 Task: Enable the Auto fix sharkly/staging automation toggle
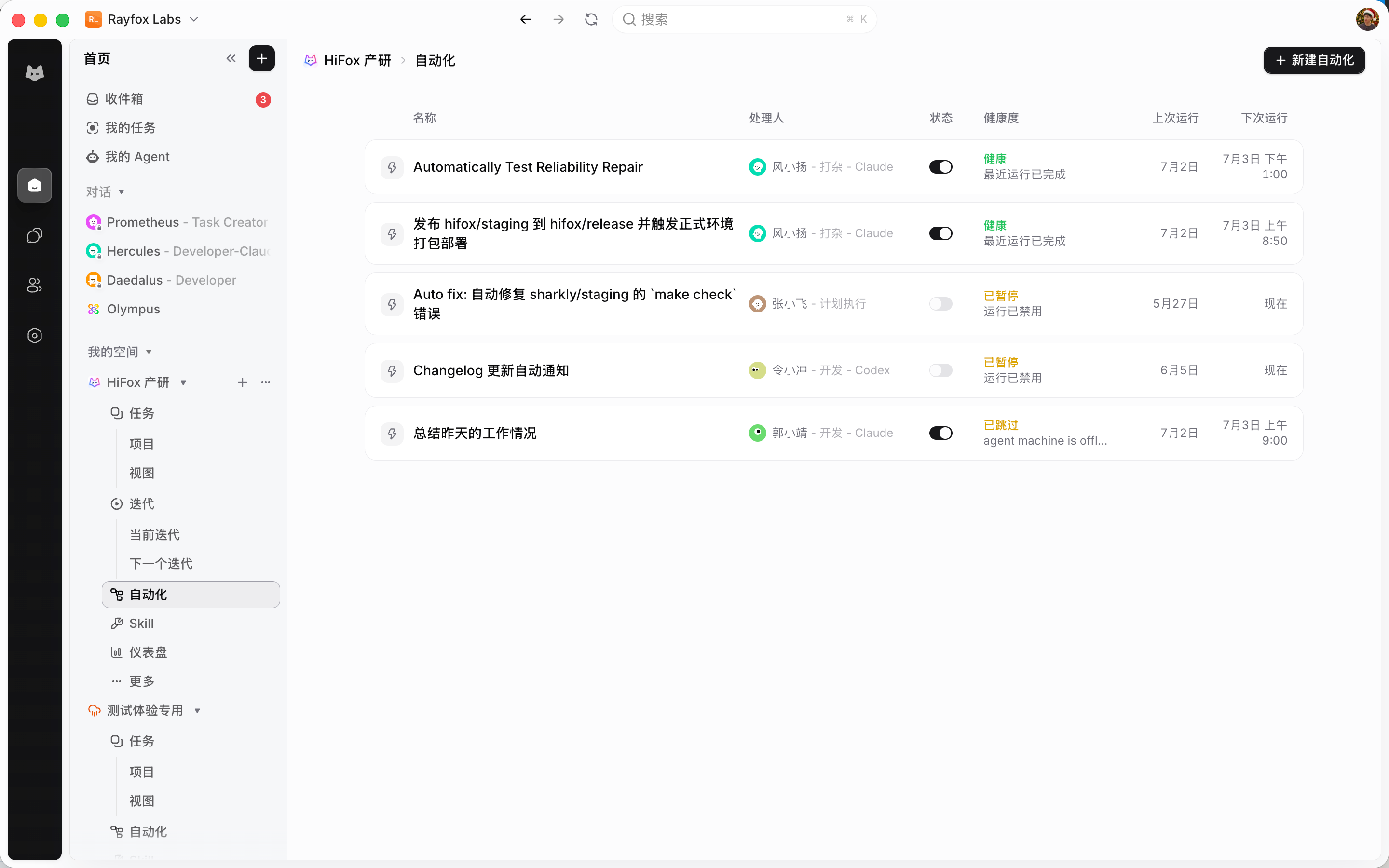click(941, 304)
